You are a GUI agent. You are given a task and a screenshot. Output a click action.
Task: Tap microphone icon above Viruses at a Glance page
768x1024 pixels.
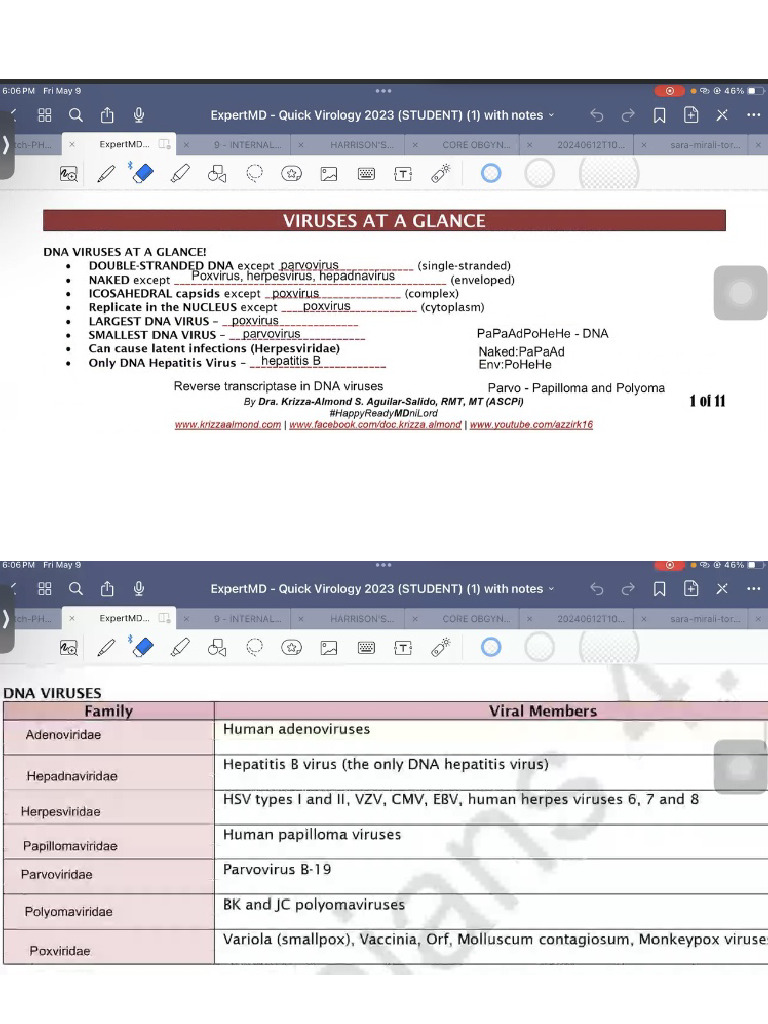pos(139,116)
